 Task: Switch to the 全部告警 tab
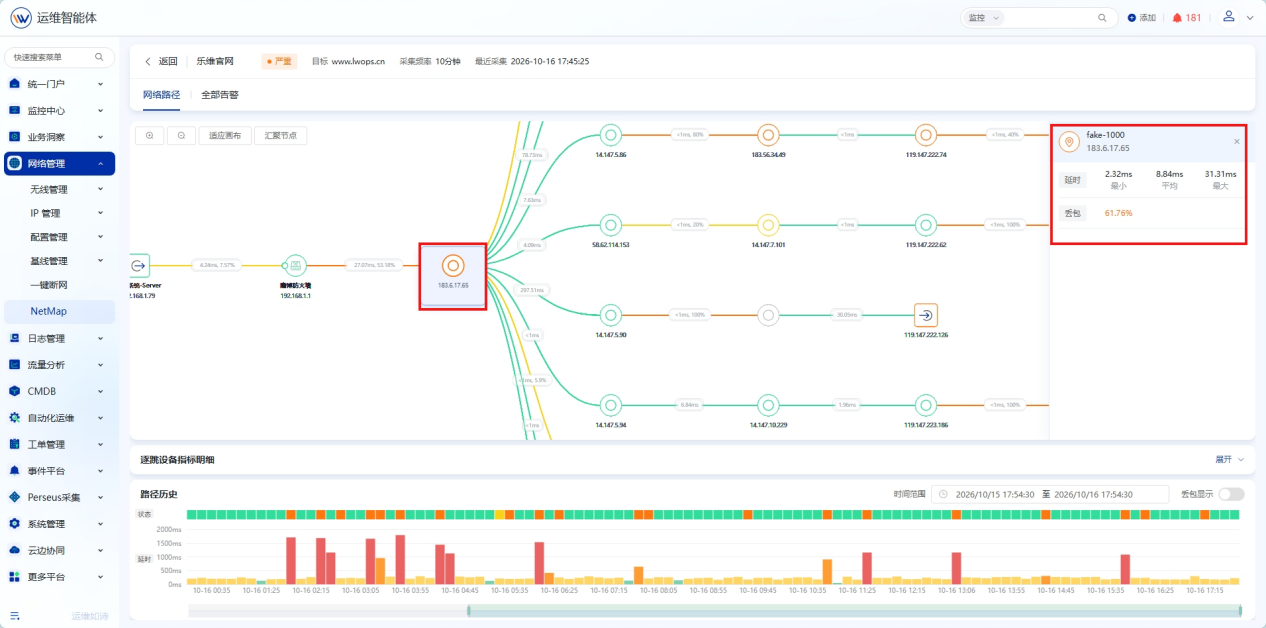220,95
